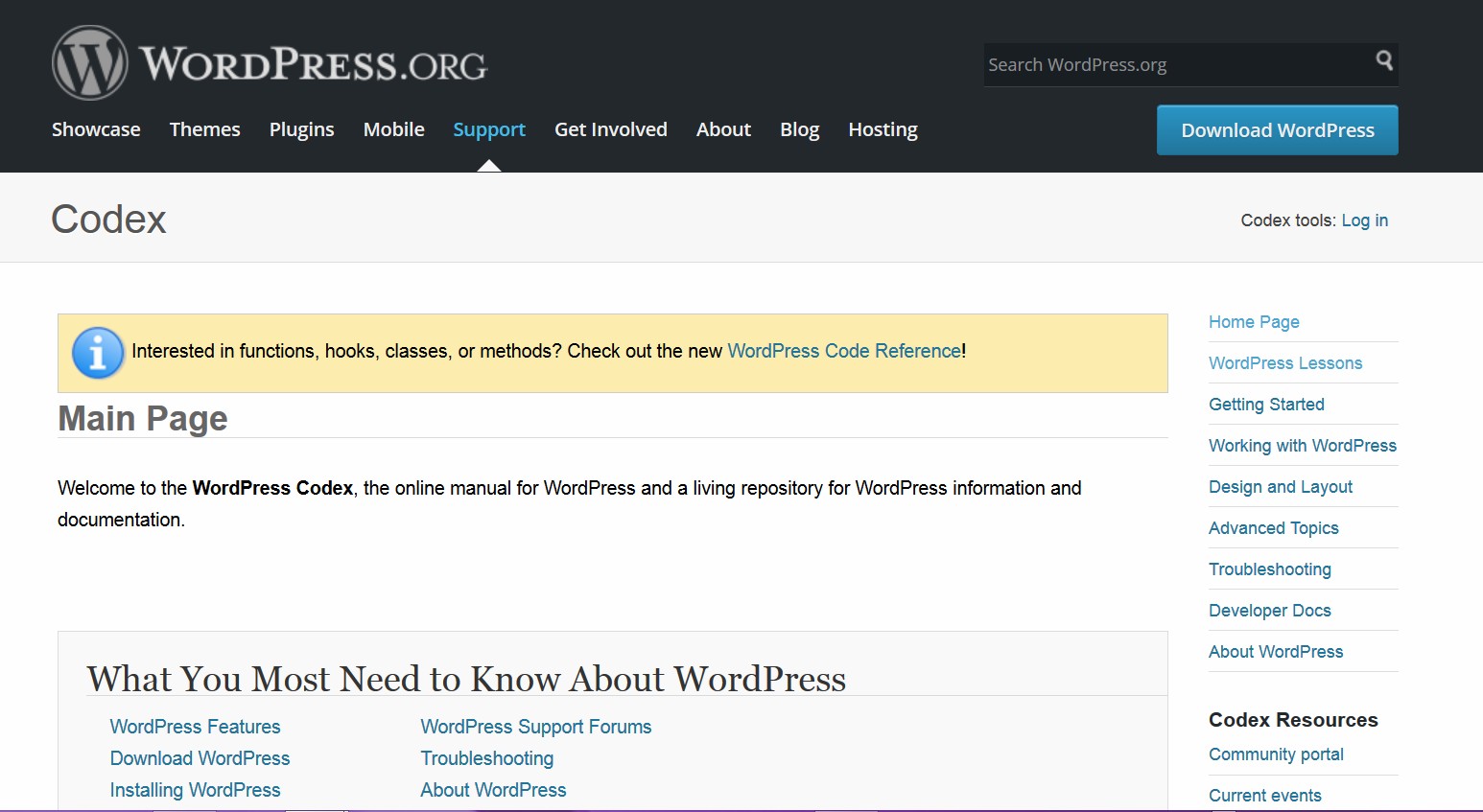Open the Installing WordPress link

(196, 790)
